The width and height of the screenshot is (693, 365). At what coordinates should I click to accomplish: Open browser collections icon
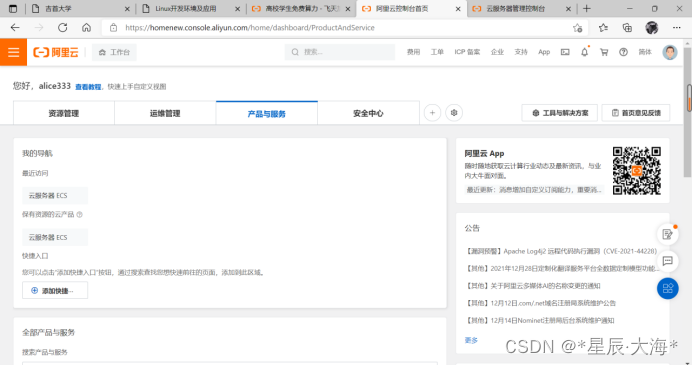point(627,28)
